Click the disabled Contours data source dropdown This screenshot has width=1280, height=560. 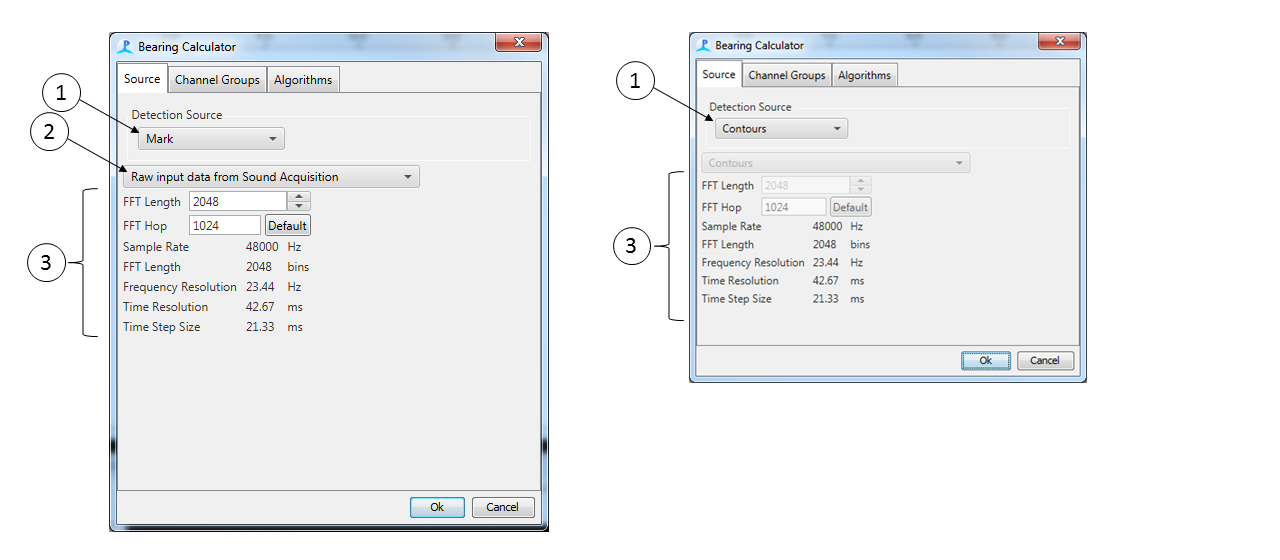coord(835,163)
